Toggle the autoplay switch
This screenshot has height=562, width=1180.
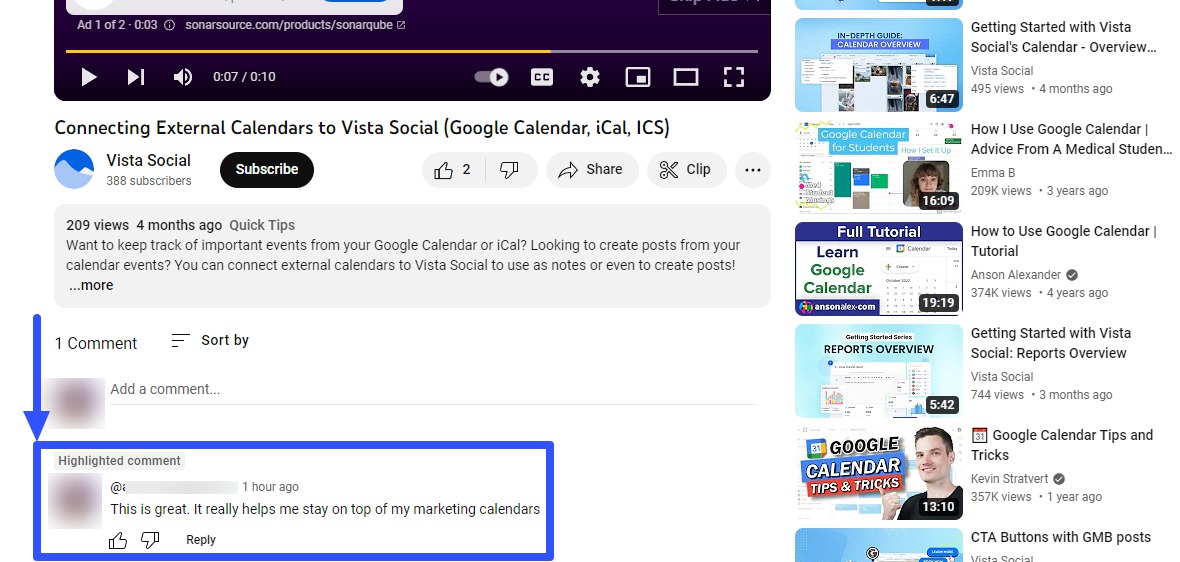pyautogui.click(x=491, y=77)
